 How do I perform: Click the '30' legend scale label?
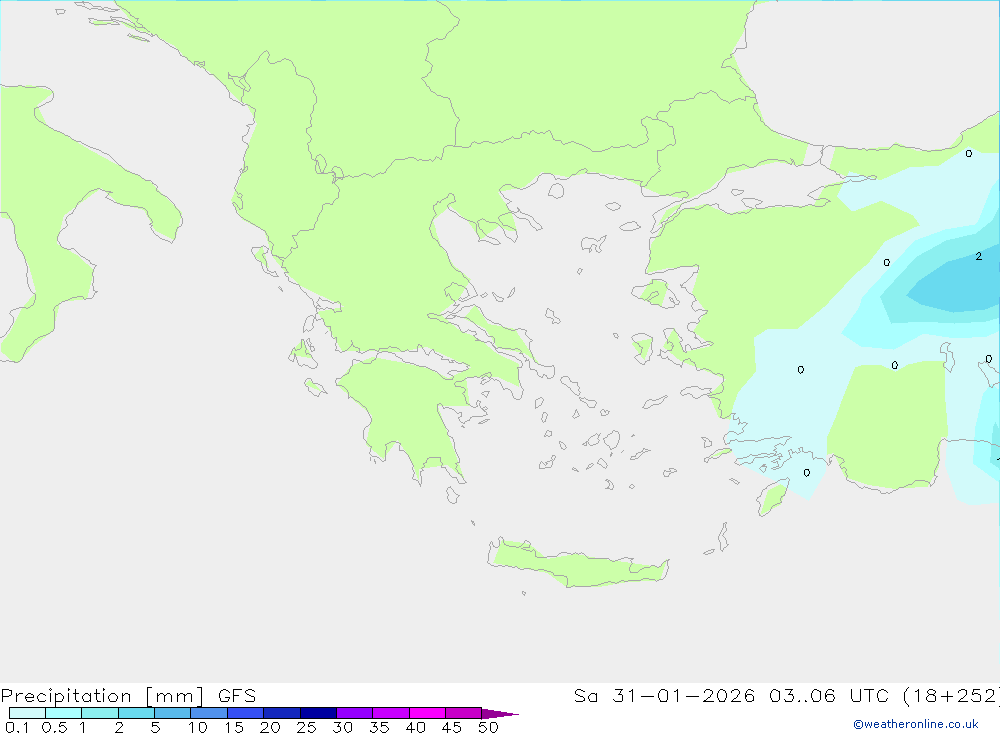tap(343, 727)
